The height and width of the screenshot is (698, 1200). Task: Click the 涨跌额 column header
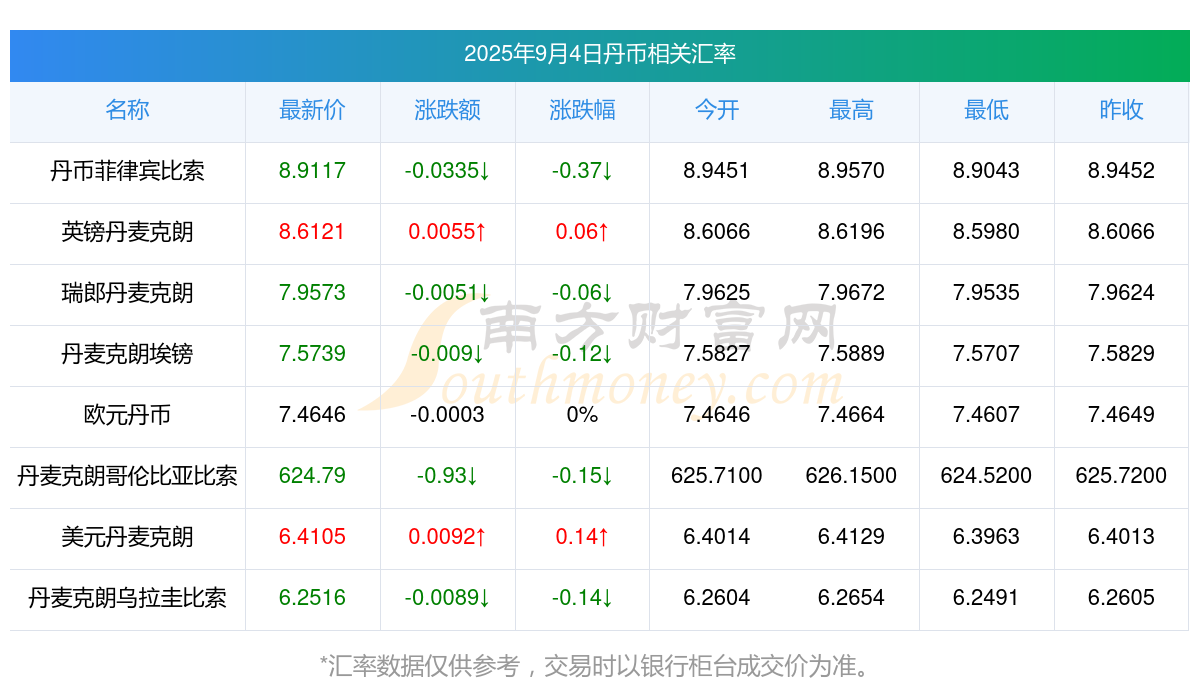point(448,110)
